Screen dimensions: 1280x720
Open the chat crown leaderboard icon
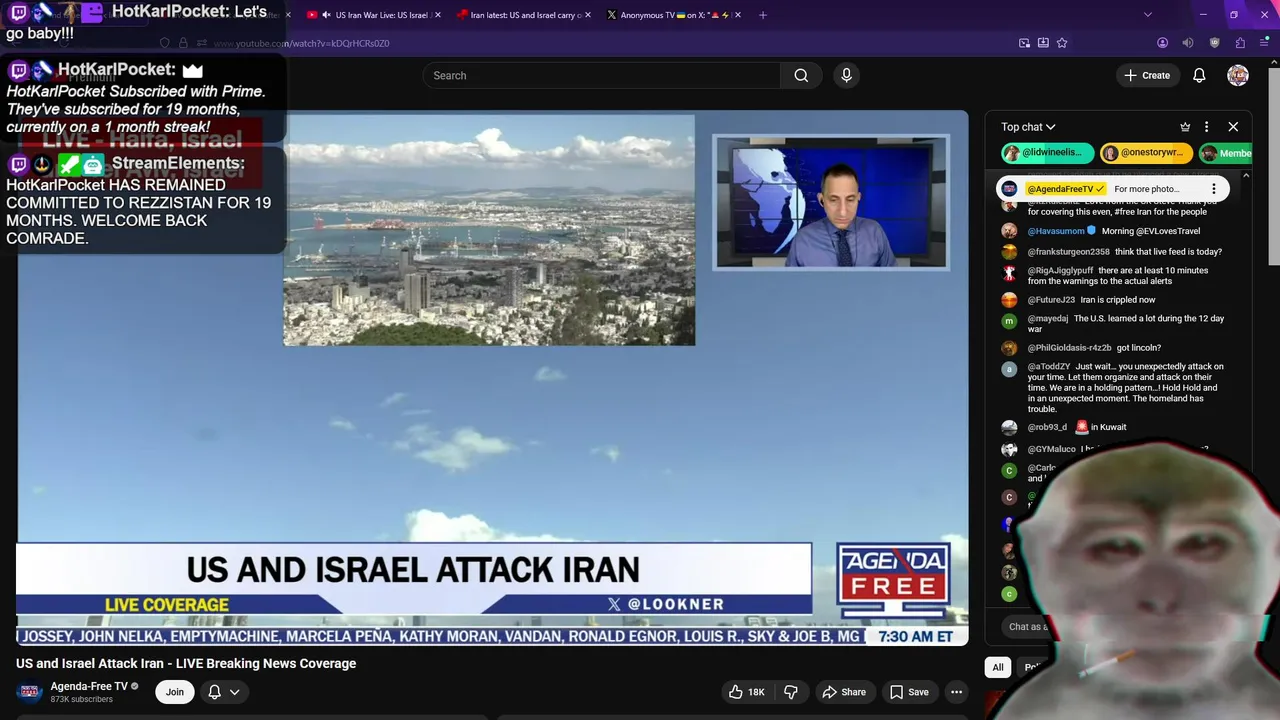[1185, 127]
